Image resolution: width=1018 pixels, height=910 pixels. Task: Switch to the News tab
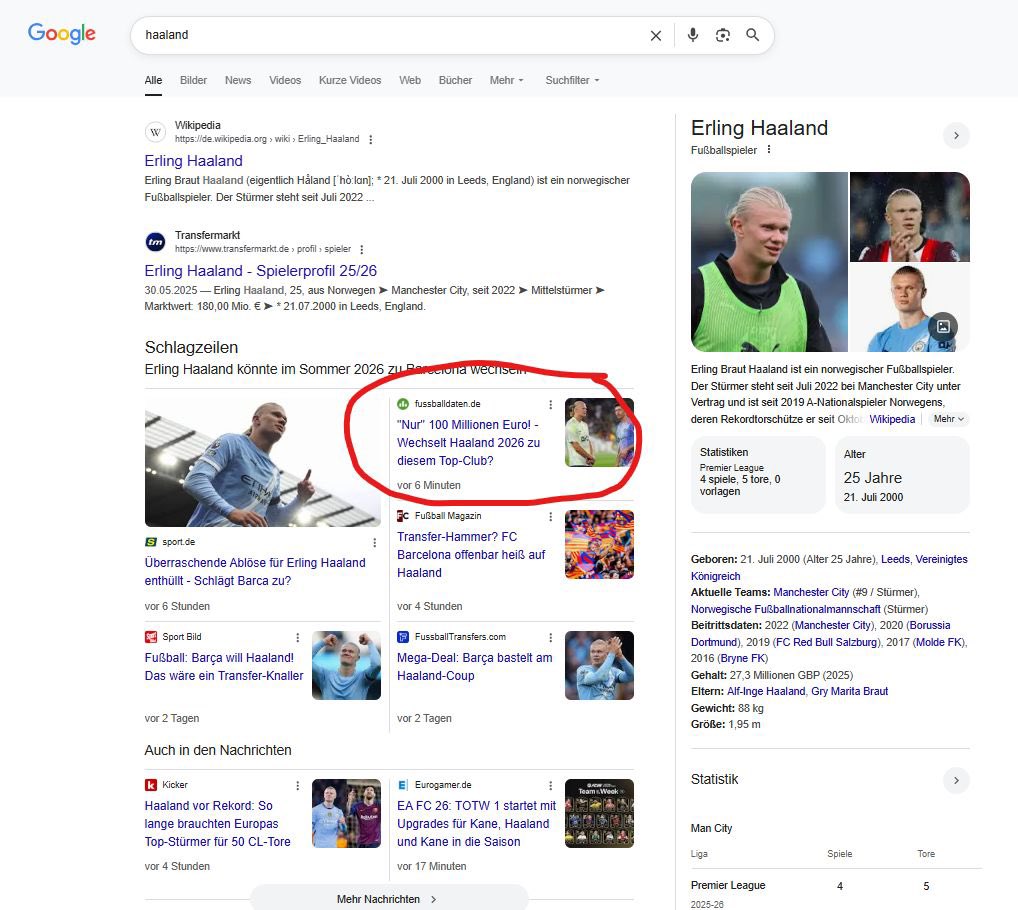(x=238, y=80)
